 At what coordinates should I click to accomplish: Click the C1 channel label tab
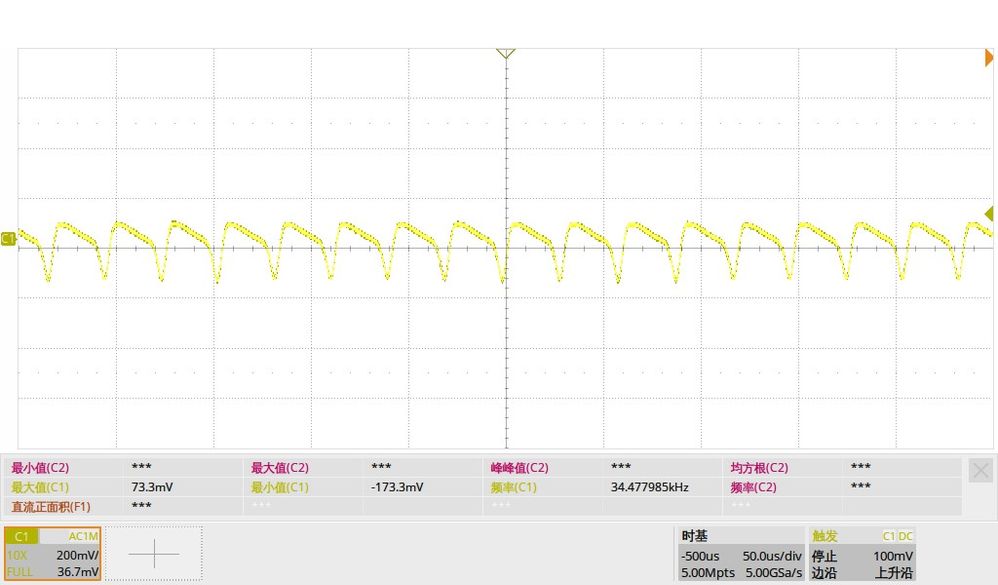tap(21, 537)
